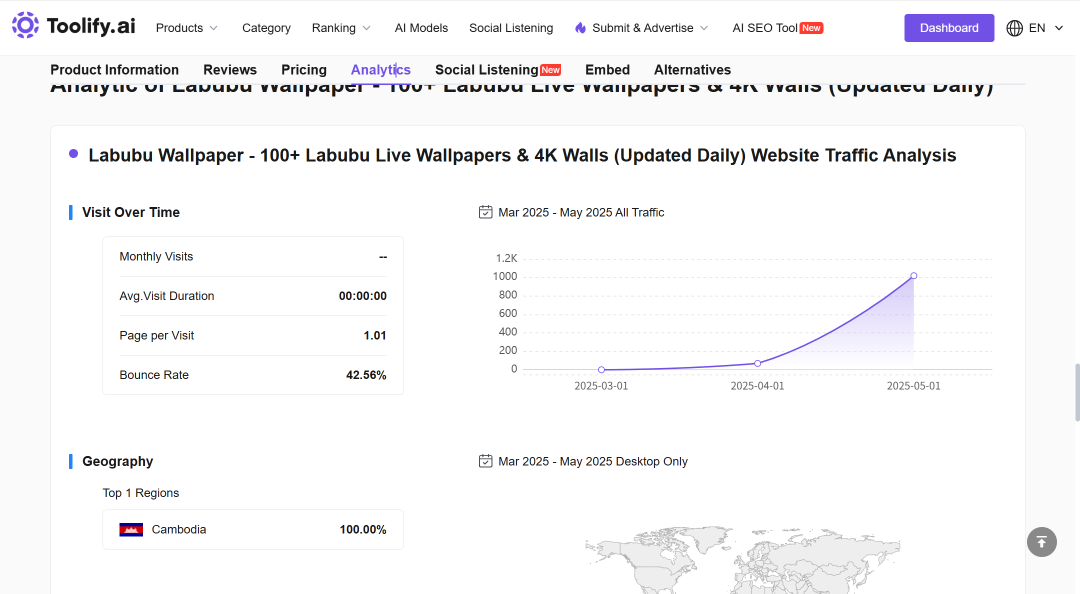This screenshot has width=1080, height=594.
Task: Click the Geography heading
Action: tap(118, 461)
